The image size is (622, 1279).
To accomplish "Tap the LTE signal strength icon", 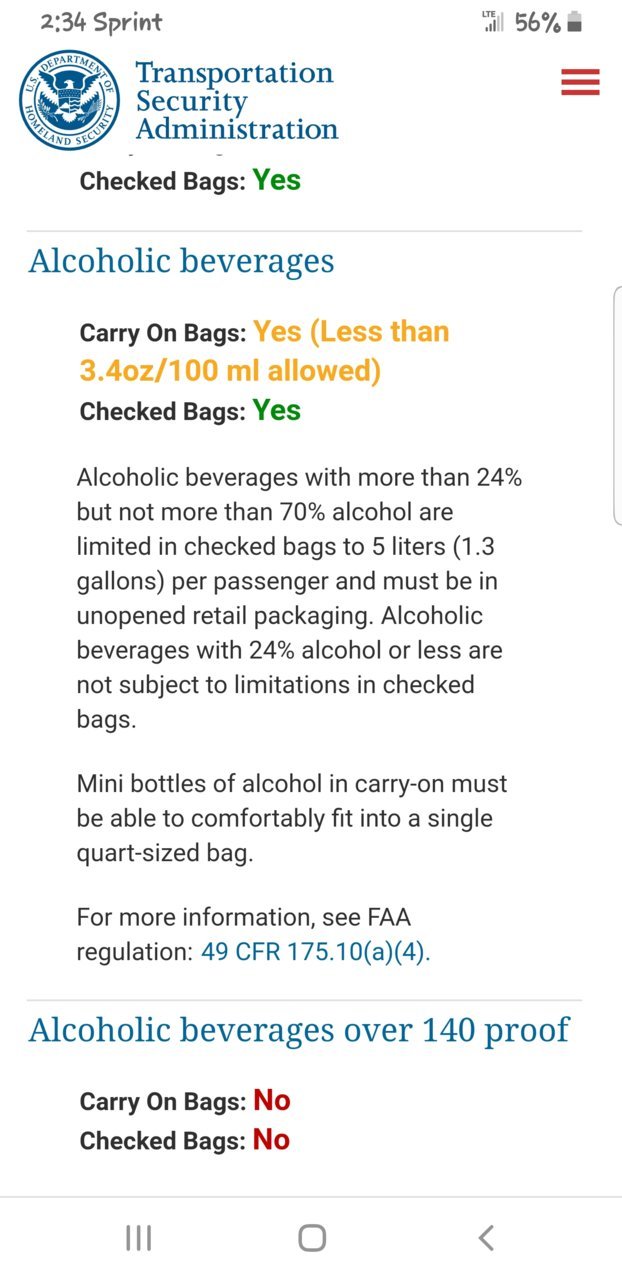I will (493, 21).
